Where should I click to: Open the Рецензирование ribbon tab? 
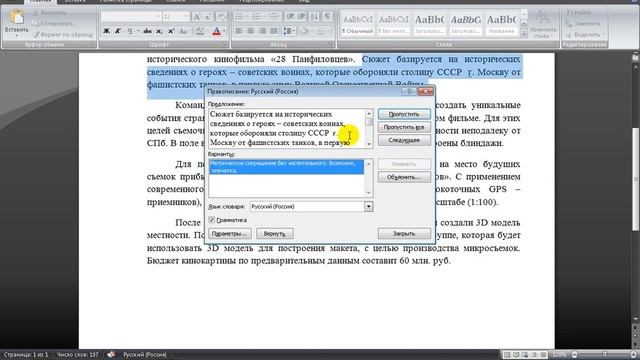[261, 1]
